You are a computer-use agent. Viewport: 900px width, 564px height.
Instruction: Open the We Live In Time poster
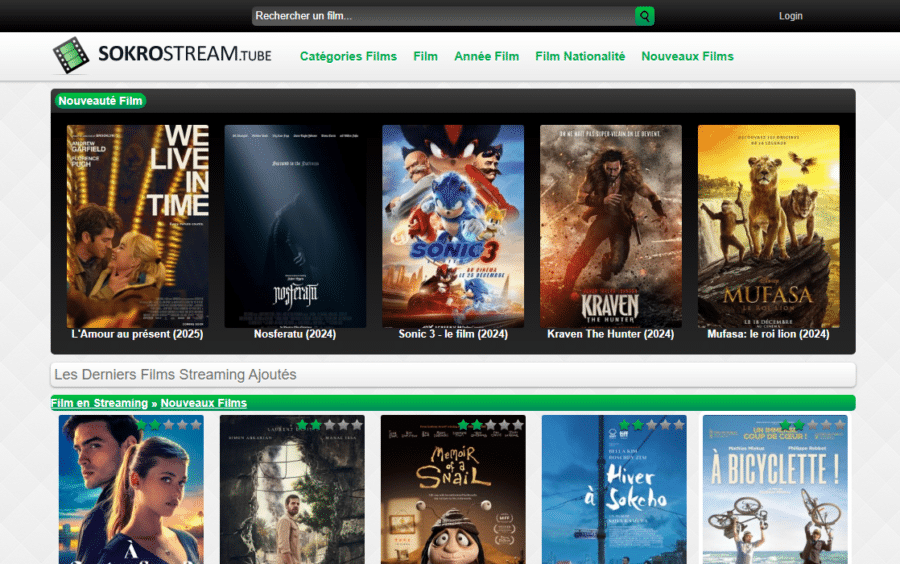138,227
